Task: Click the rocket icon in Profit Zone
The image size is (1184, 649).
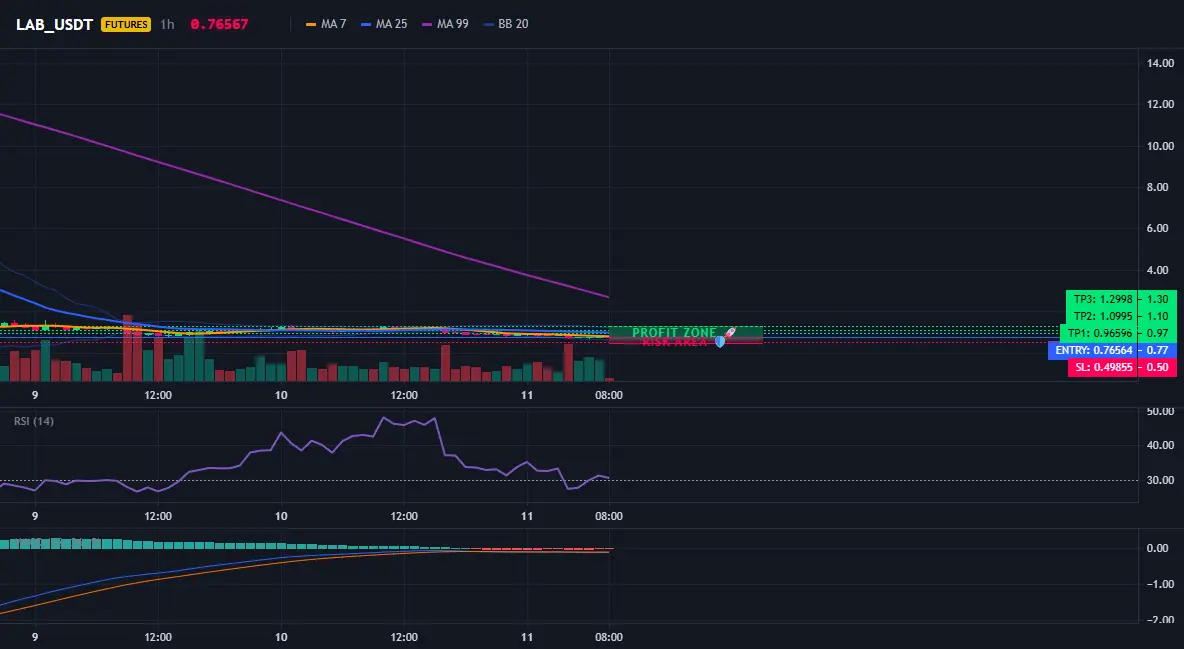Action: tap(729, 332)
